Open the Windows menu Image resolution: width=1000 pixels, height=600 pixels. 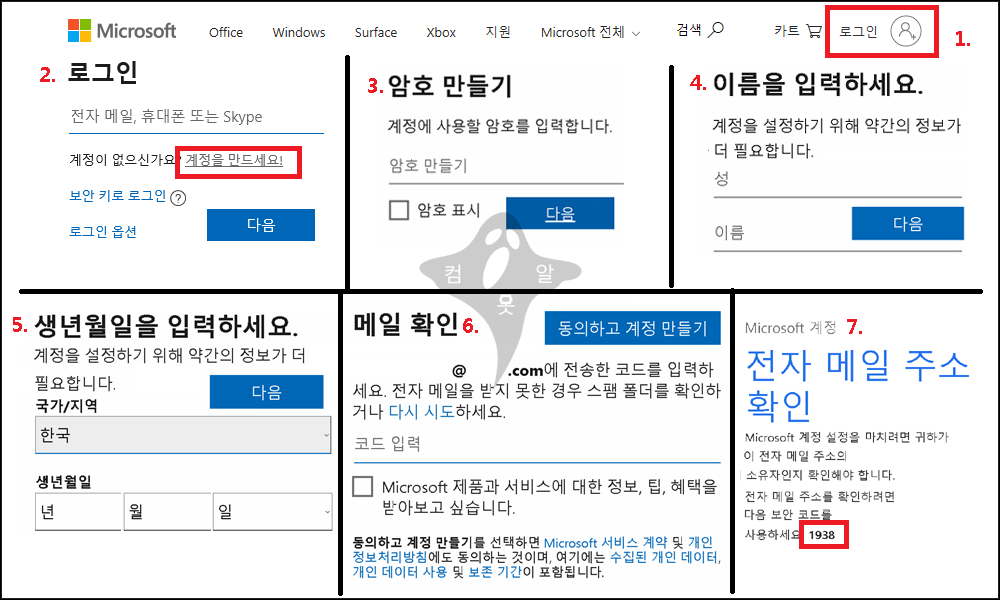[298, 32]
